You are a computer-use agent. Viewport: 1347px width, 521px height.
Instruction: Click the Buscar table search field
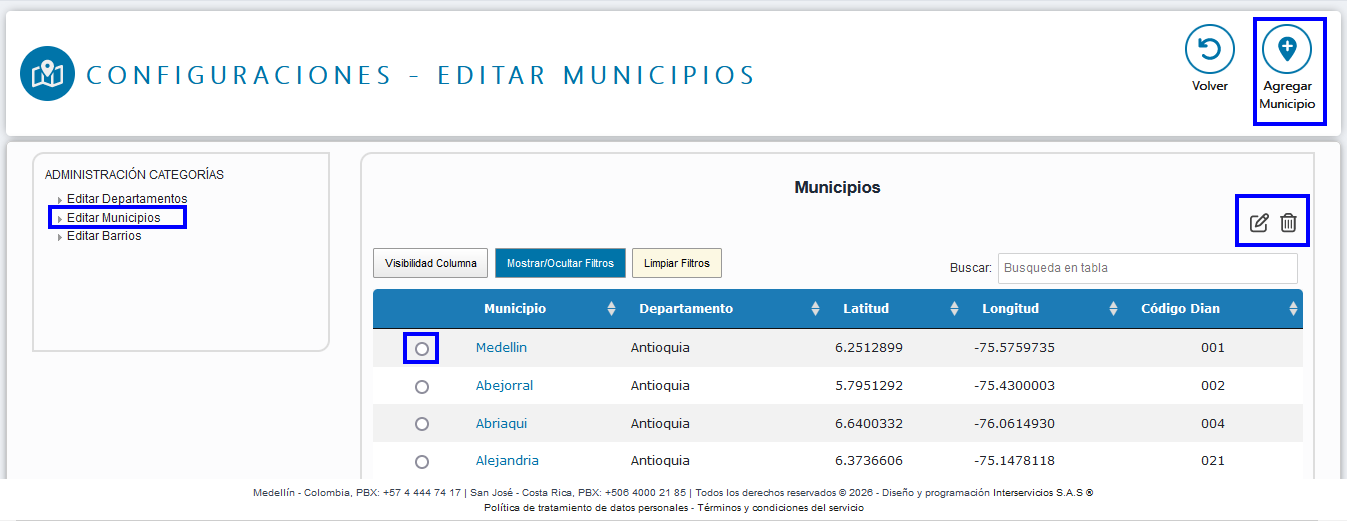(1147, 268)
